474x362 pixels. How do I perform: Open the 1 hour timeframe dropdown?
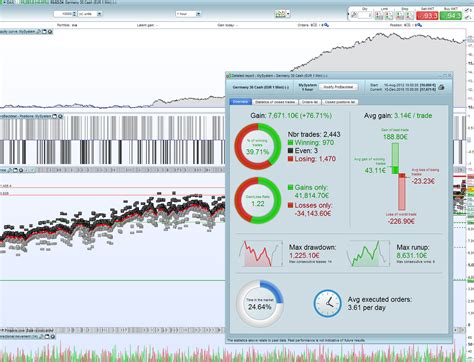coord(188,14)
